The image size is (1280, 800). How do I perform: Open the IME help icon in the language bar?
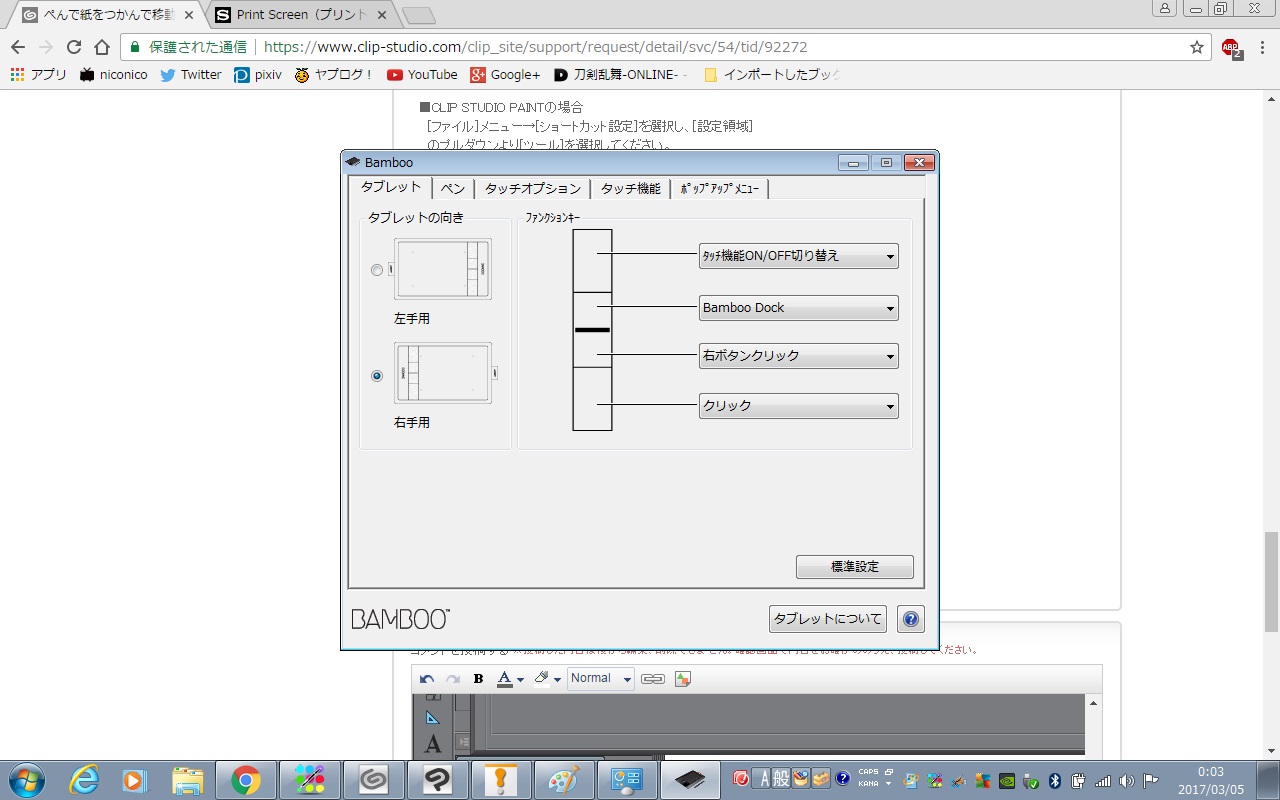843,779
